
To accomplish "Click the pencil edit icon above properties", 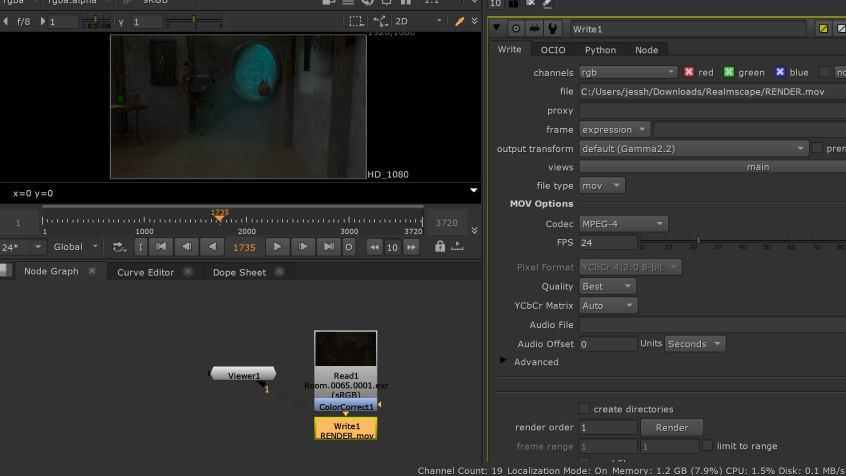I will tap(547, 4).
